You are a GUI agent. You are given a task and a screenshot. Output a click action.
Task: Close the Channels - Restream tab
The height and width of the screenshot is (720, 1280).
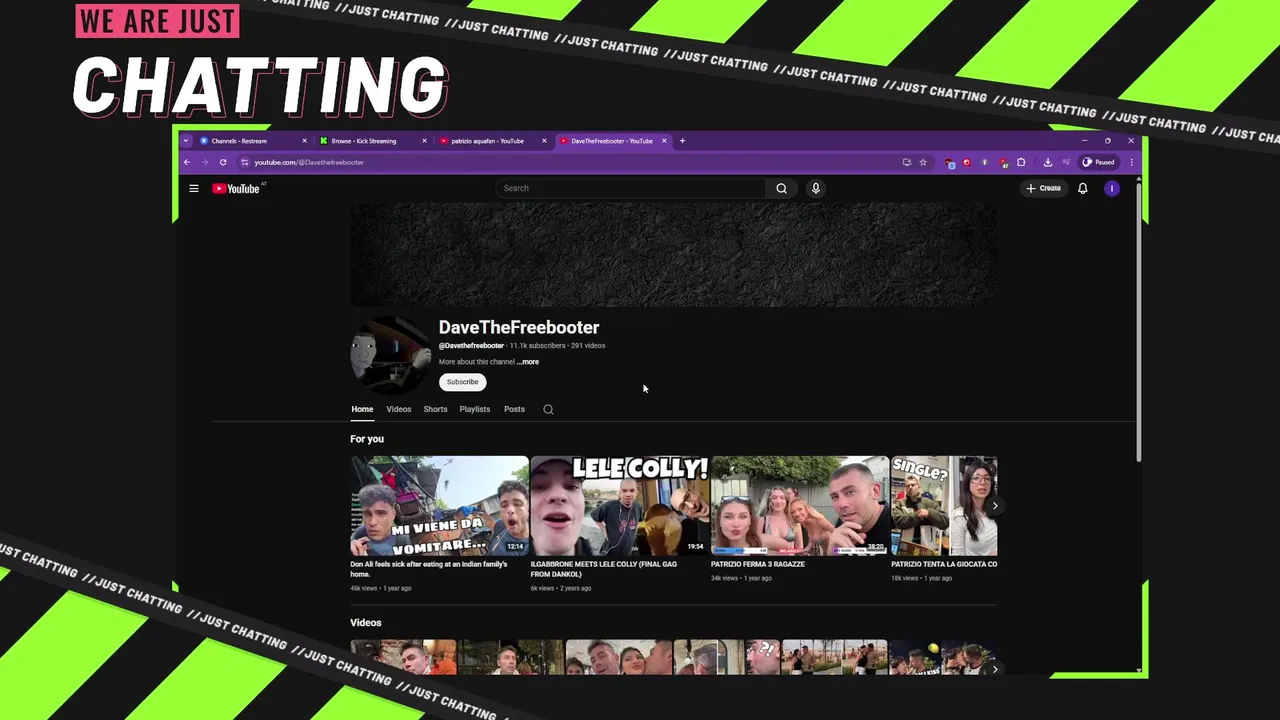pyautogui.click(x=304, y=141)
